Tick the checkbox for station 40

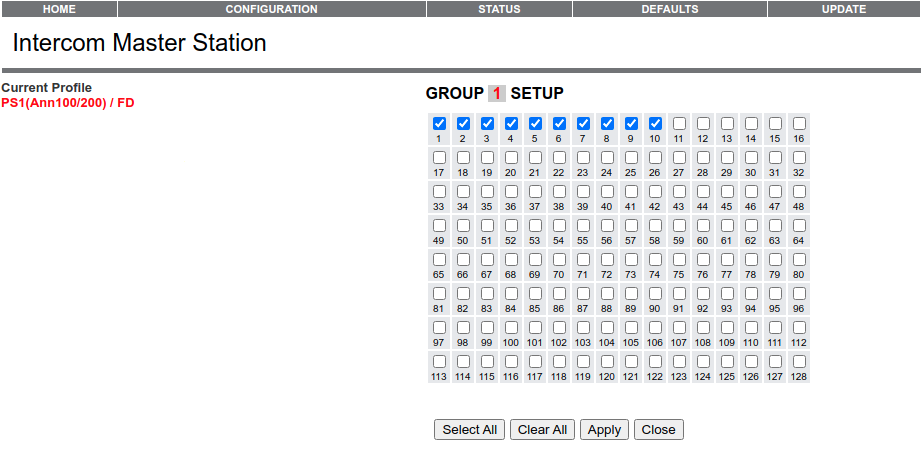[x=607, y=192]
